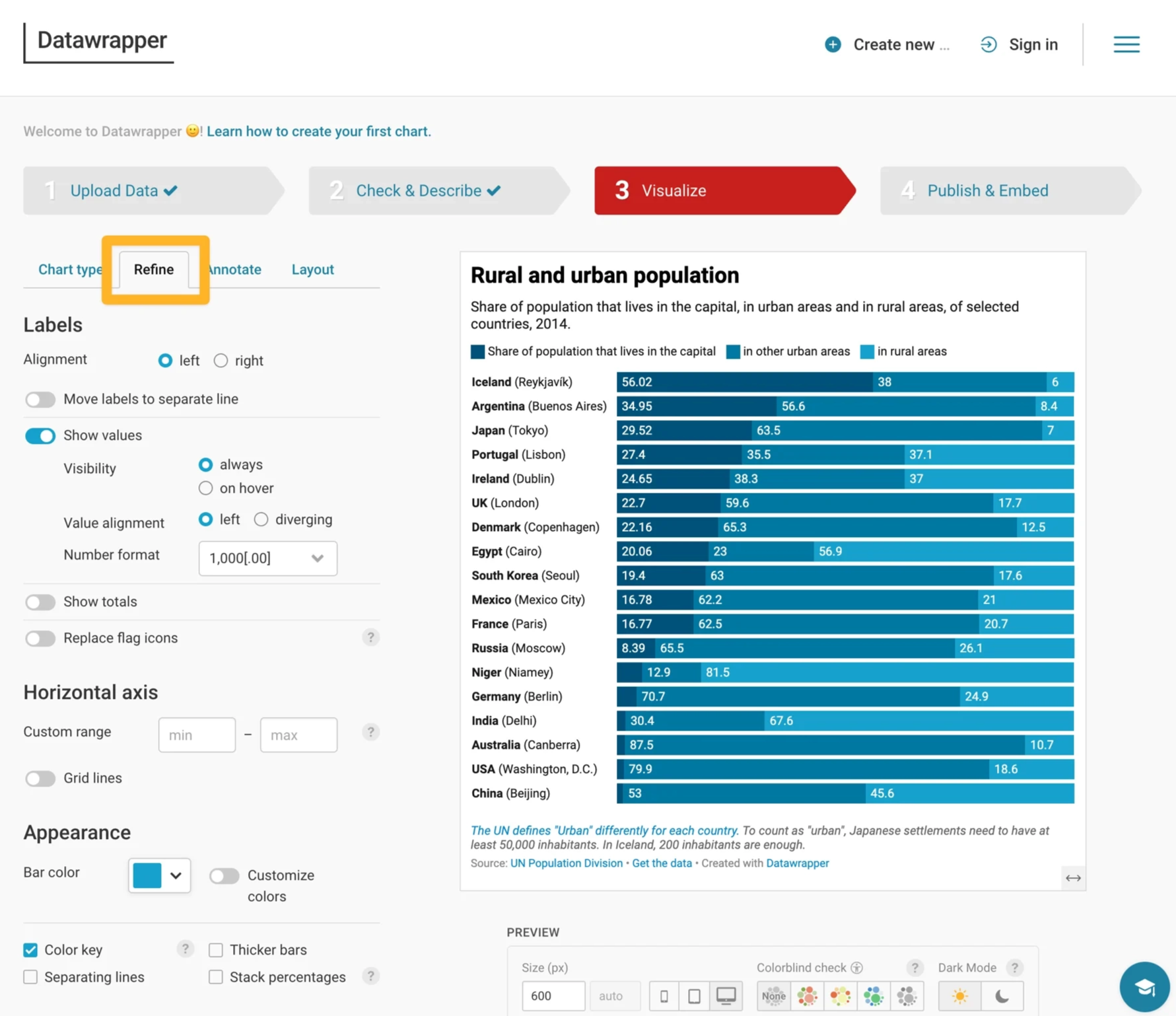Choose fourth colorblind simulation icon
1176x1016 pixels.
[x=873, y=996]
